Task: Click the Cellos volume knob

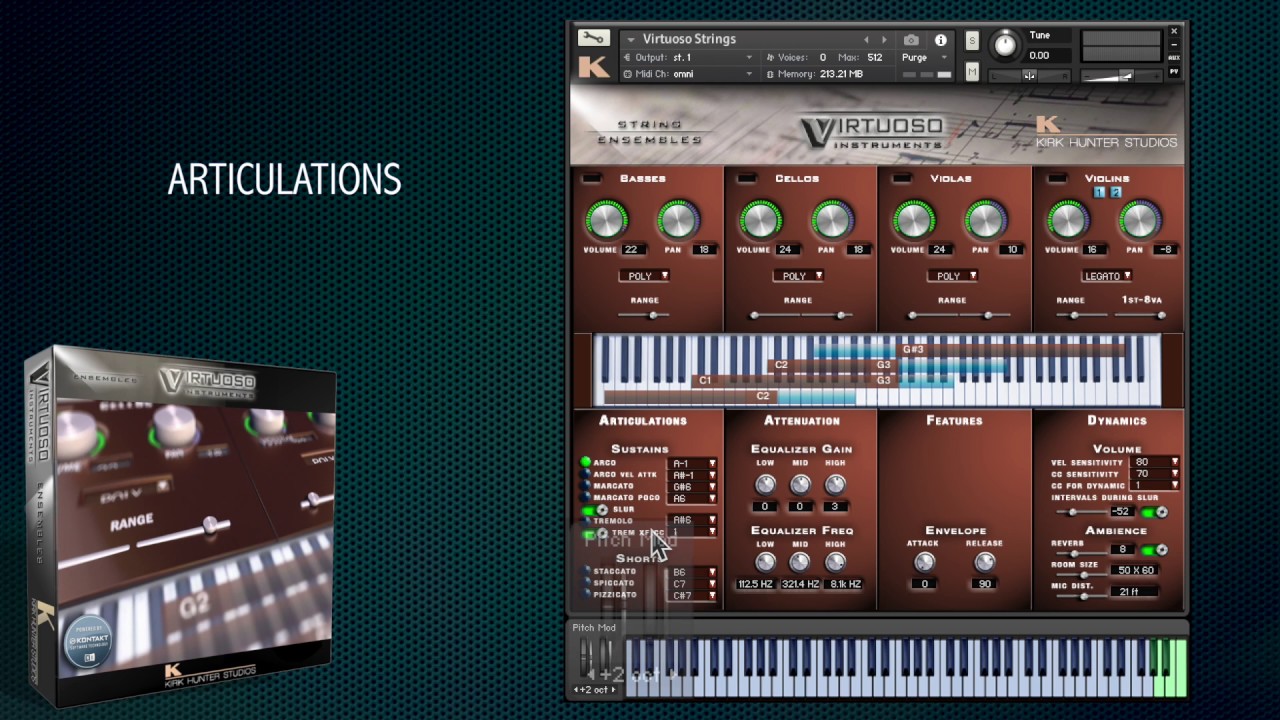Action: coord(760,219)
